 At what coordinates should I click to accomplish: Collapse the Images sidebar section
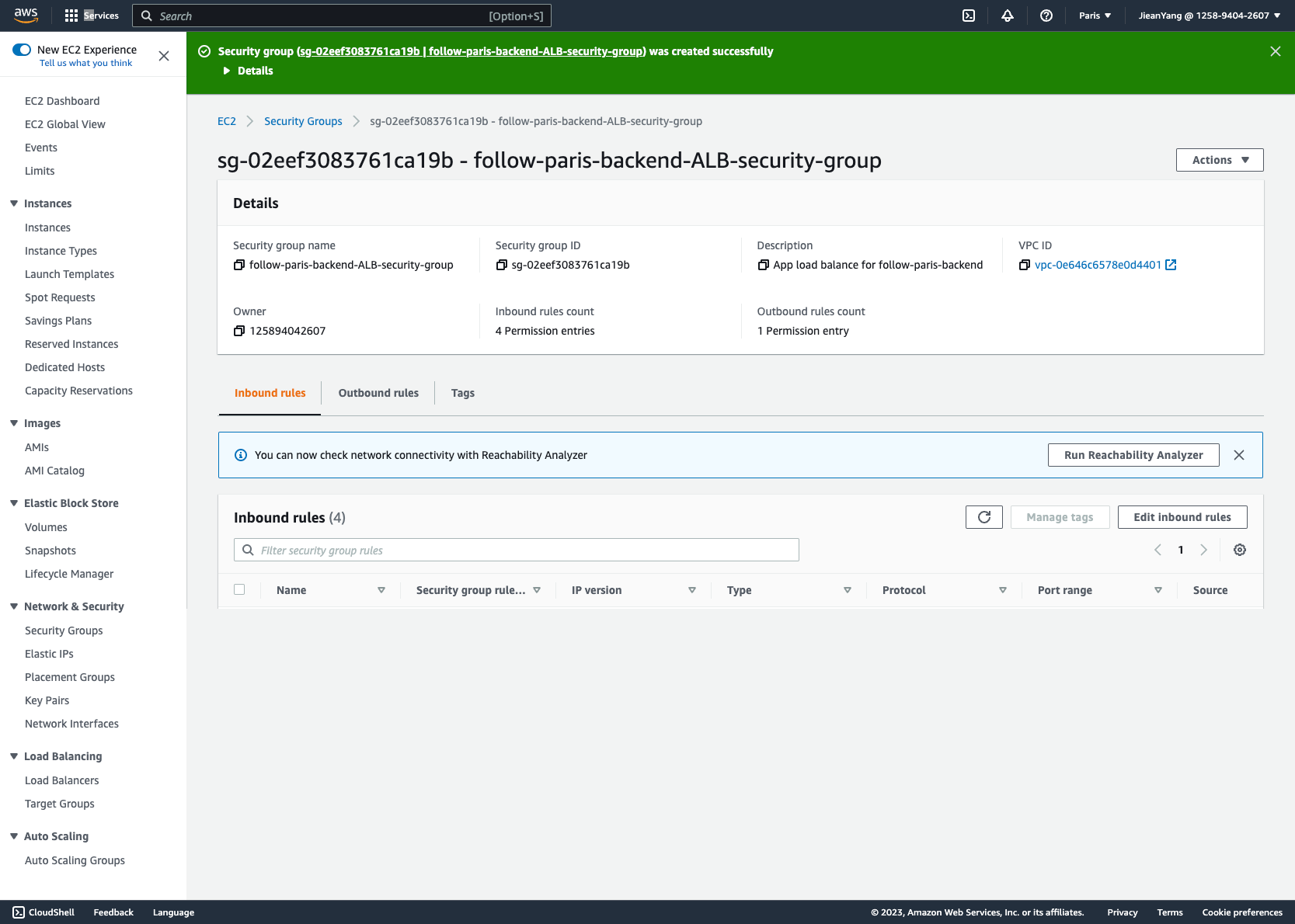14,423
